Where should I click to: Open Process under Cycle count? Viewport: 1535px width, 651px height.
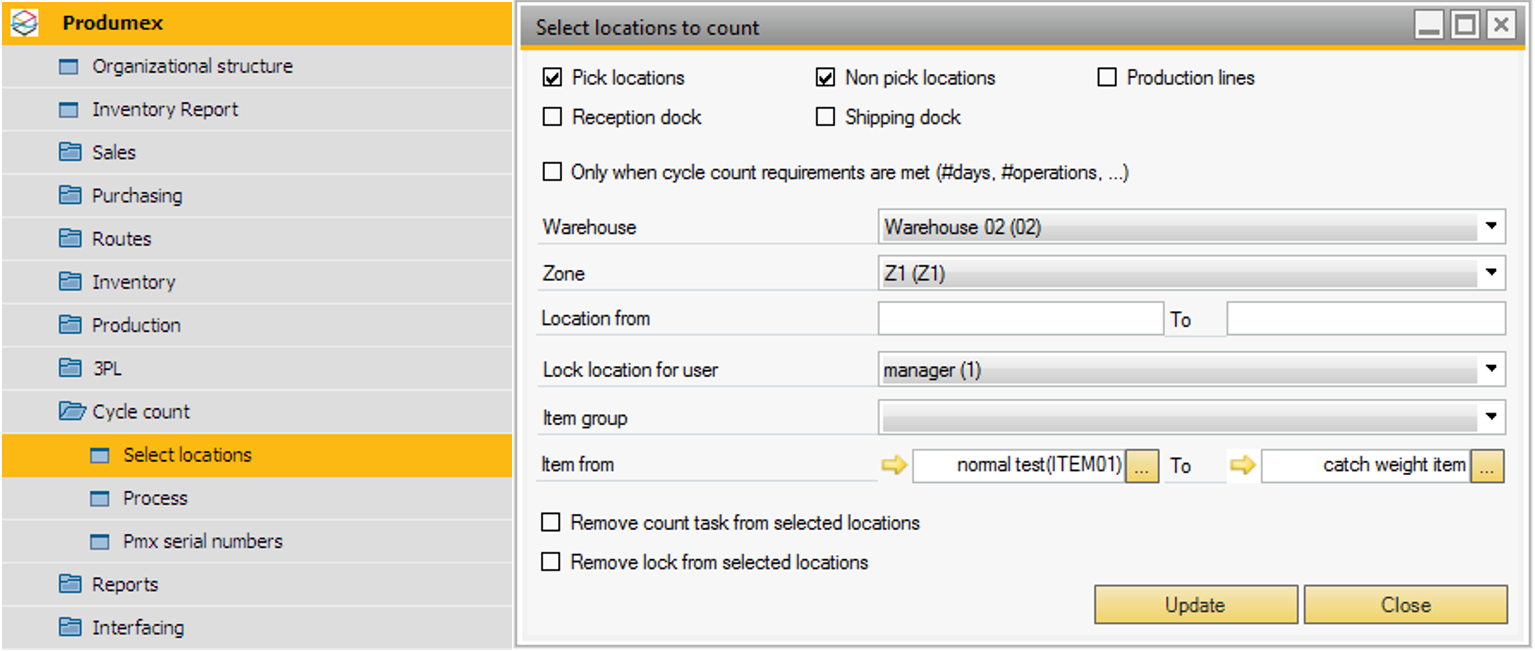pyautogui.click(x=155, y=498)
